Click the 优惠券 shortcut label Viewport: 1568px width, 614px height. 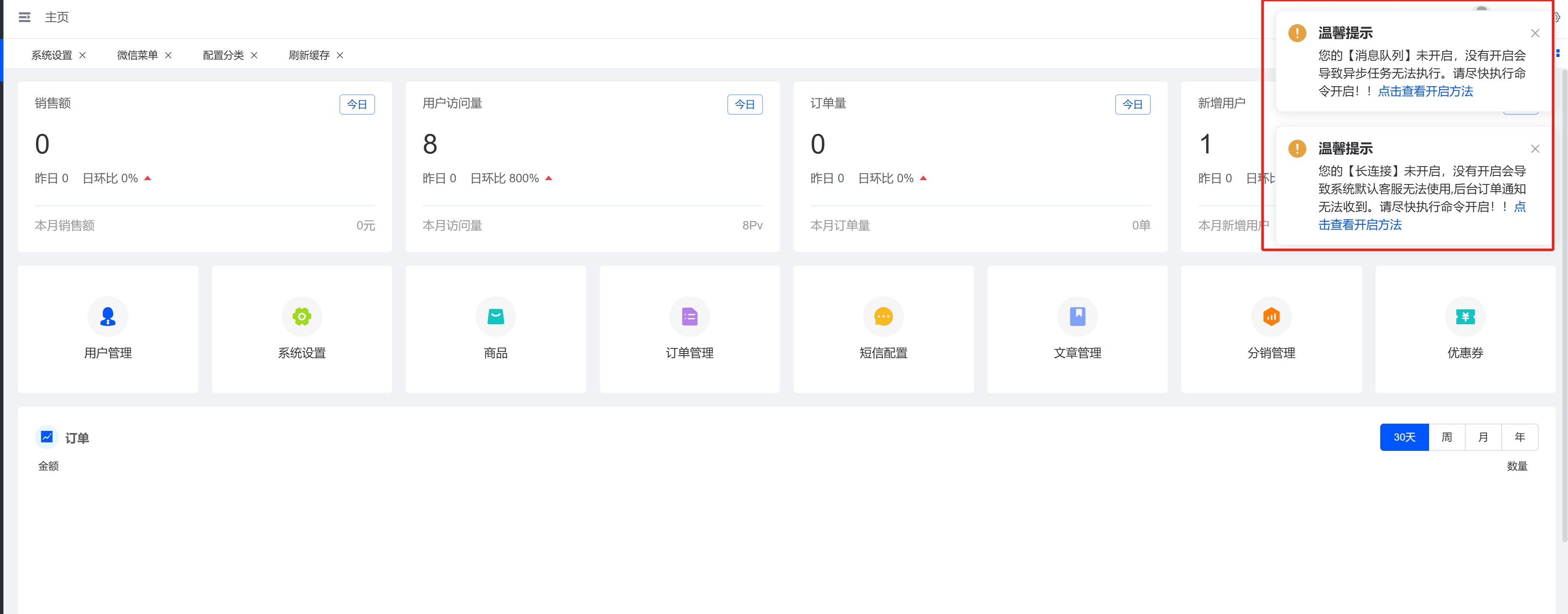click(x=1465, y=353)
